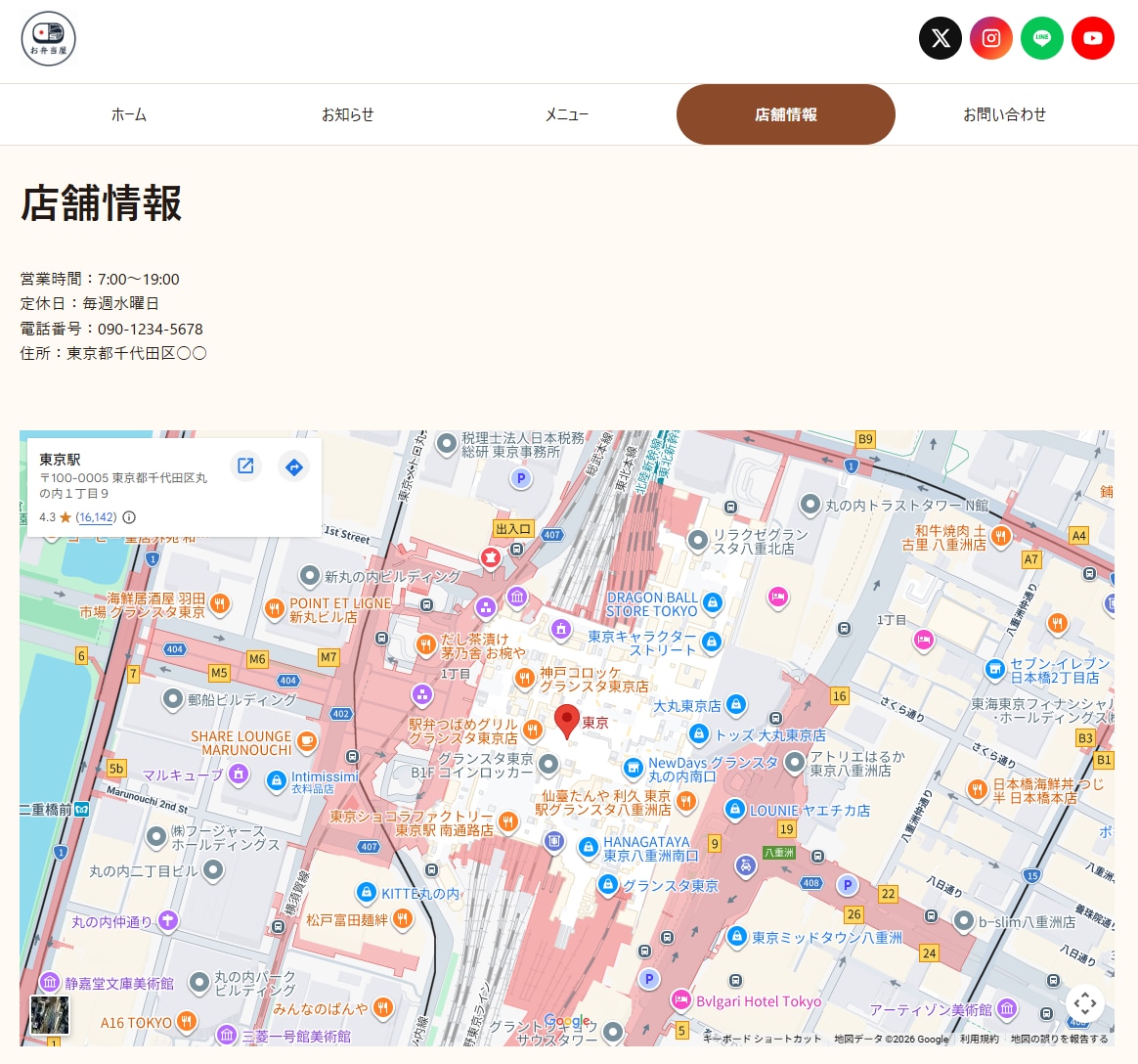Select 丸の内トラストタワーN館 marker
This screenshot has height=1064, width=1138.
coord(810,504)
